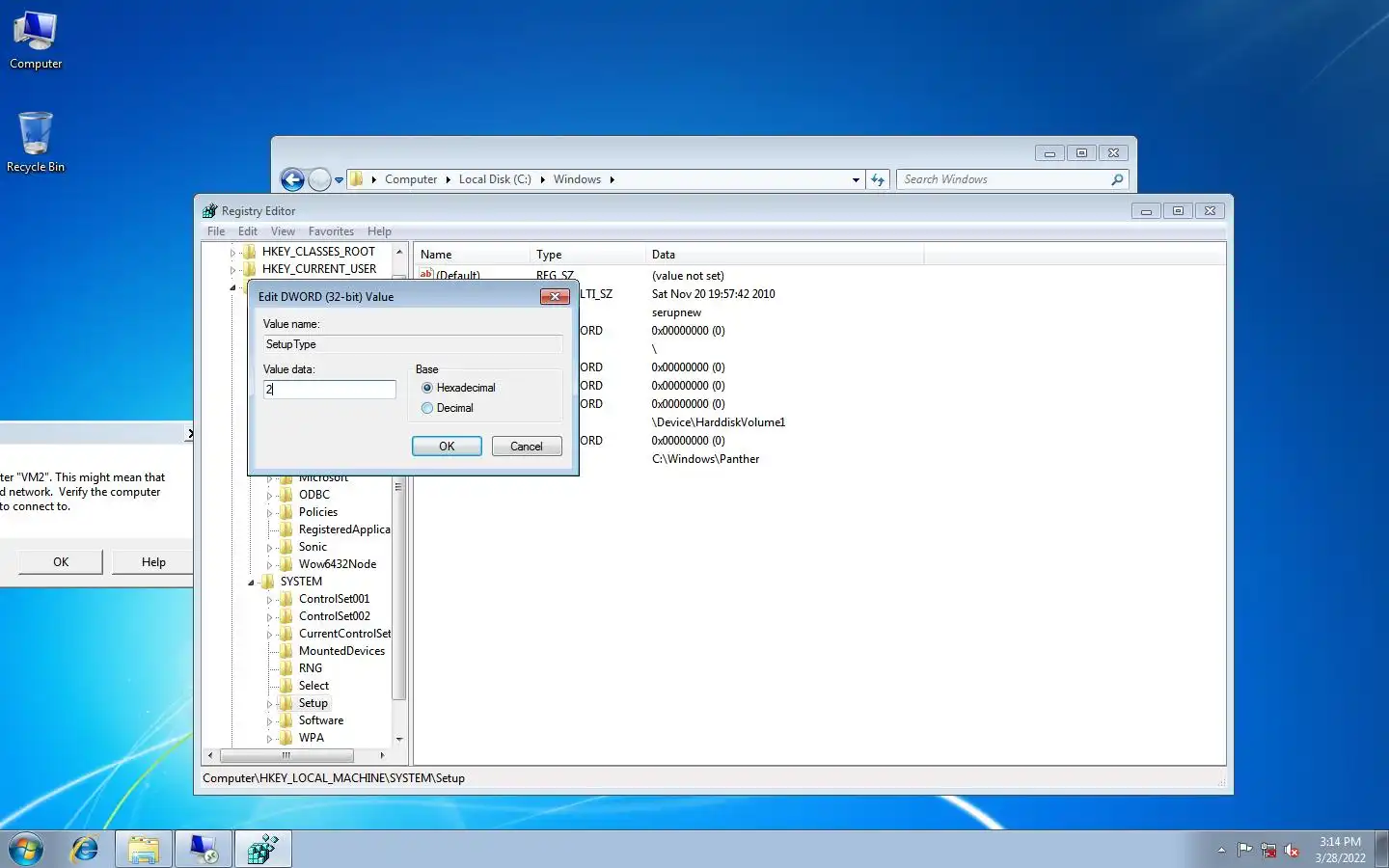
Task: Click the Type column header
Action: click(587, 255)
